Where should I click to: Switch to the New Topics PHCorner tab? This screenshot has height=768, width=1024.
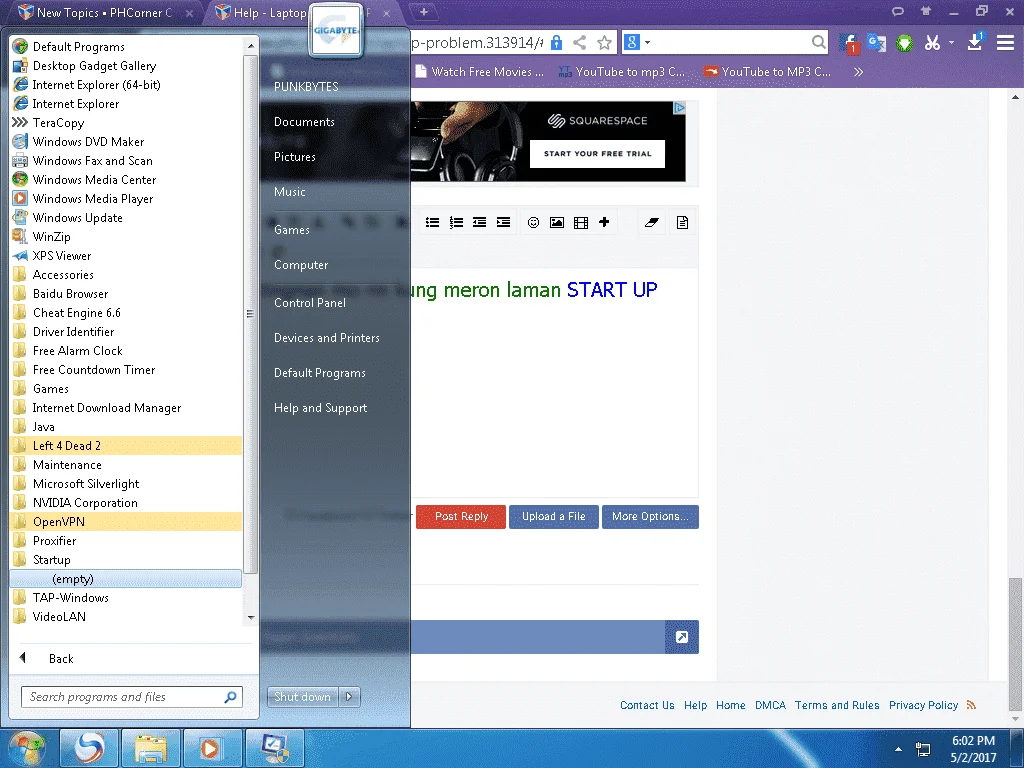[x=104, y=12]
